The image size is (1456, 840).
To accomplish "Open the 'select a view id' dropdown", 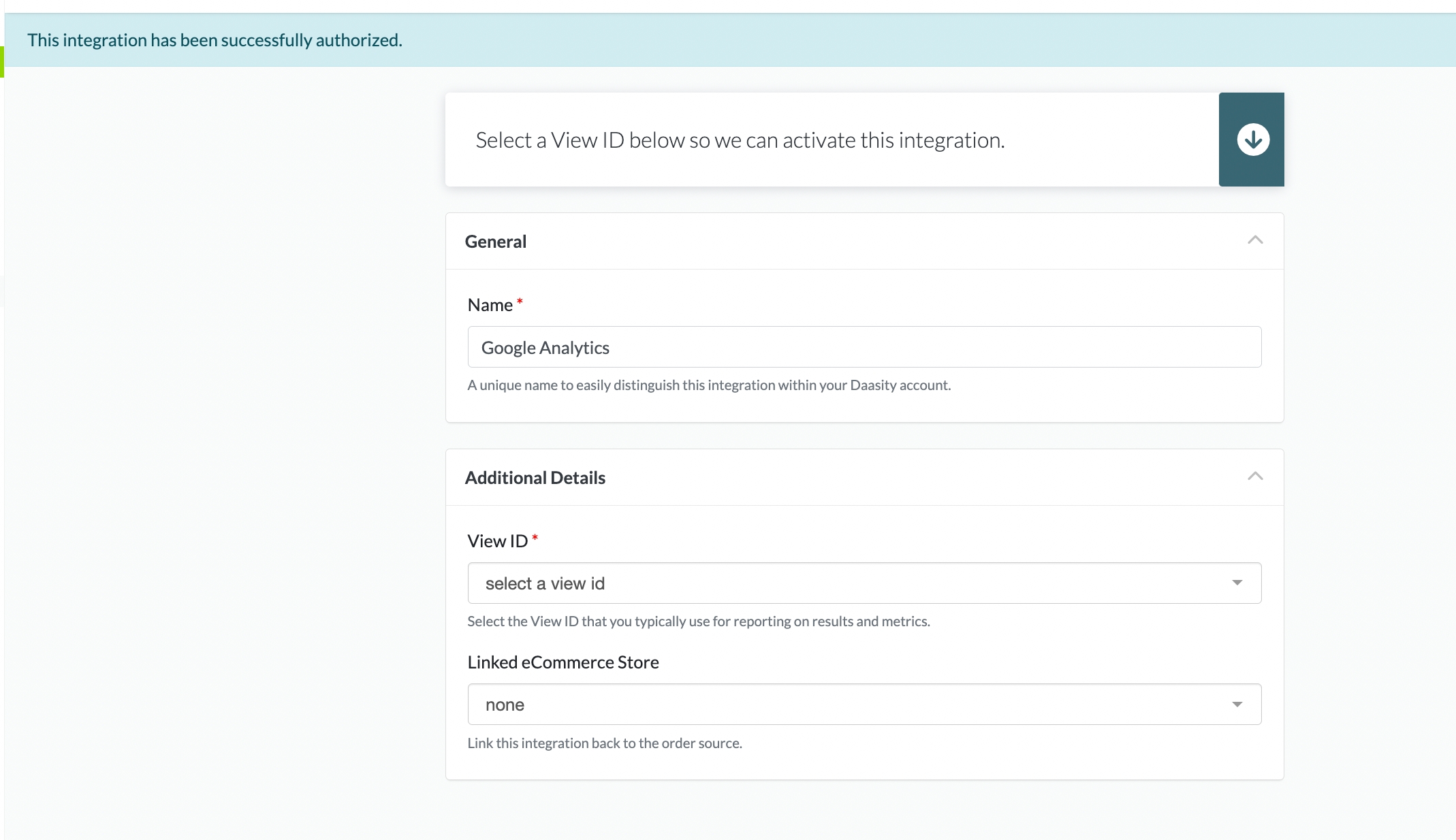I will [x=851, y=583].
